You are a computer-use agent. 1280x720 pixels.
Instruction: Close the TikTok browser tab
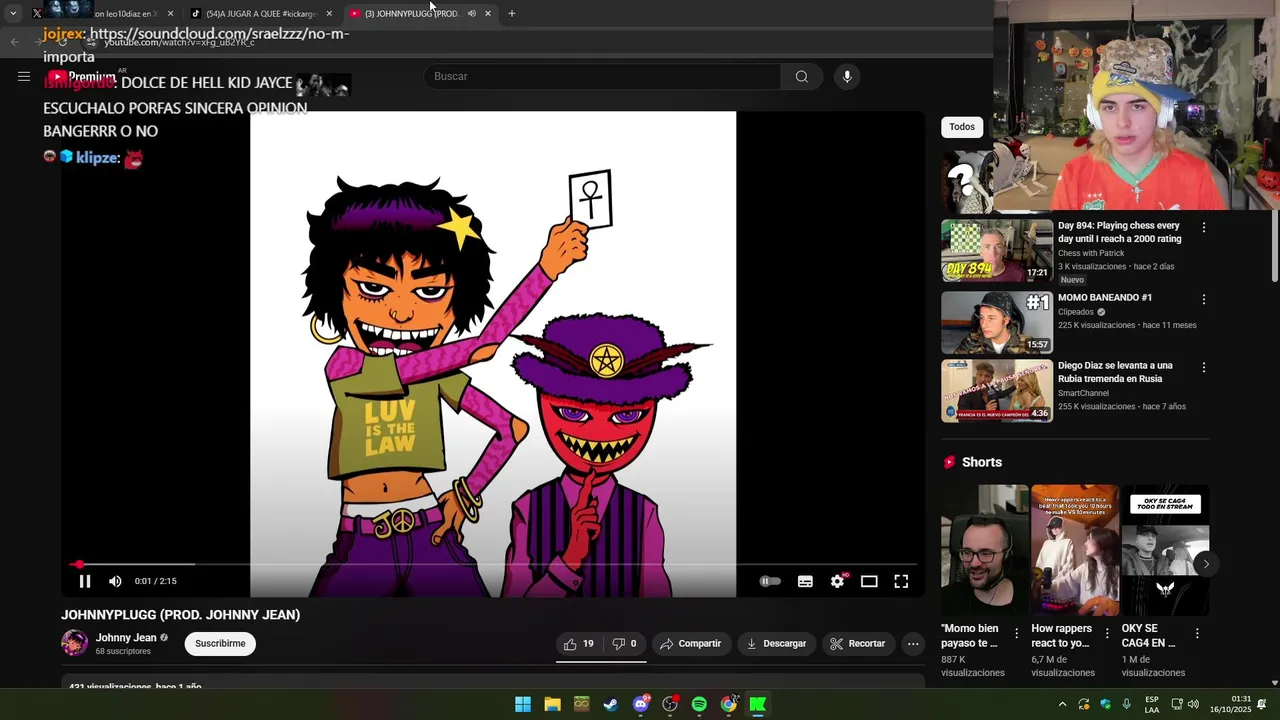pos(329,13)
